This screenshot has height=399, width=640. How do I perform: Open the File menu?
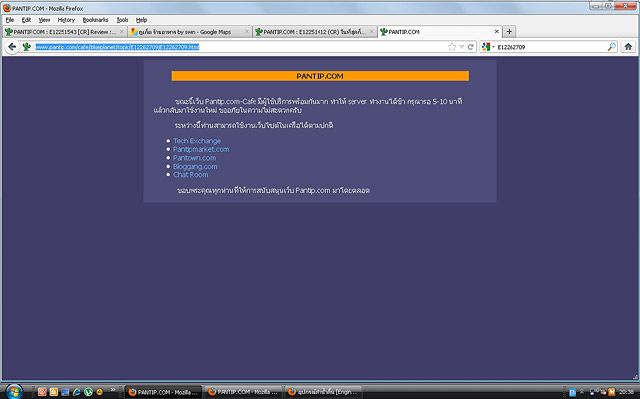pos(10,20)
